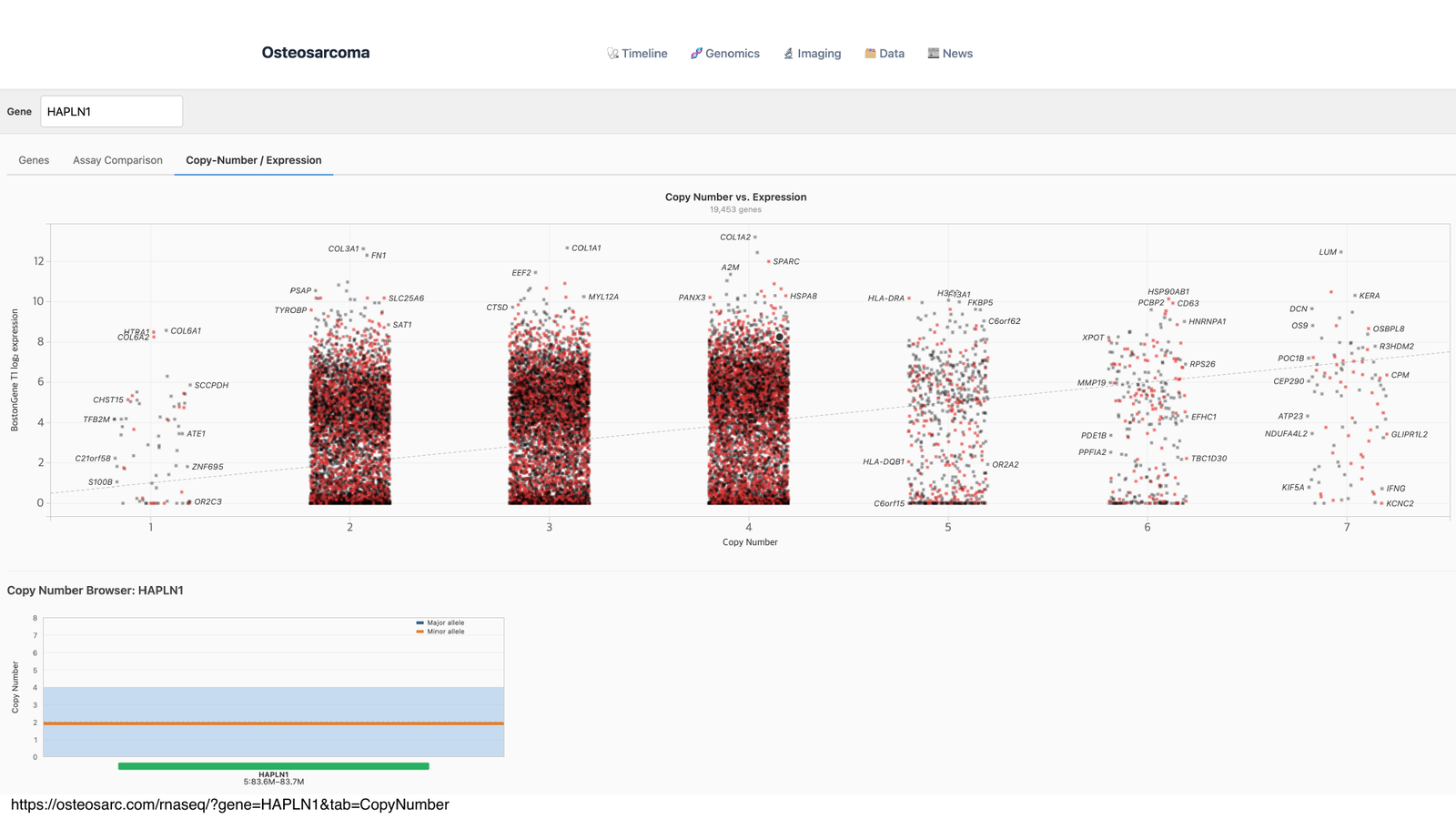Click the RPS26 gene label

click(1202, 364)
